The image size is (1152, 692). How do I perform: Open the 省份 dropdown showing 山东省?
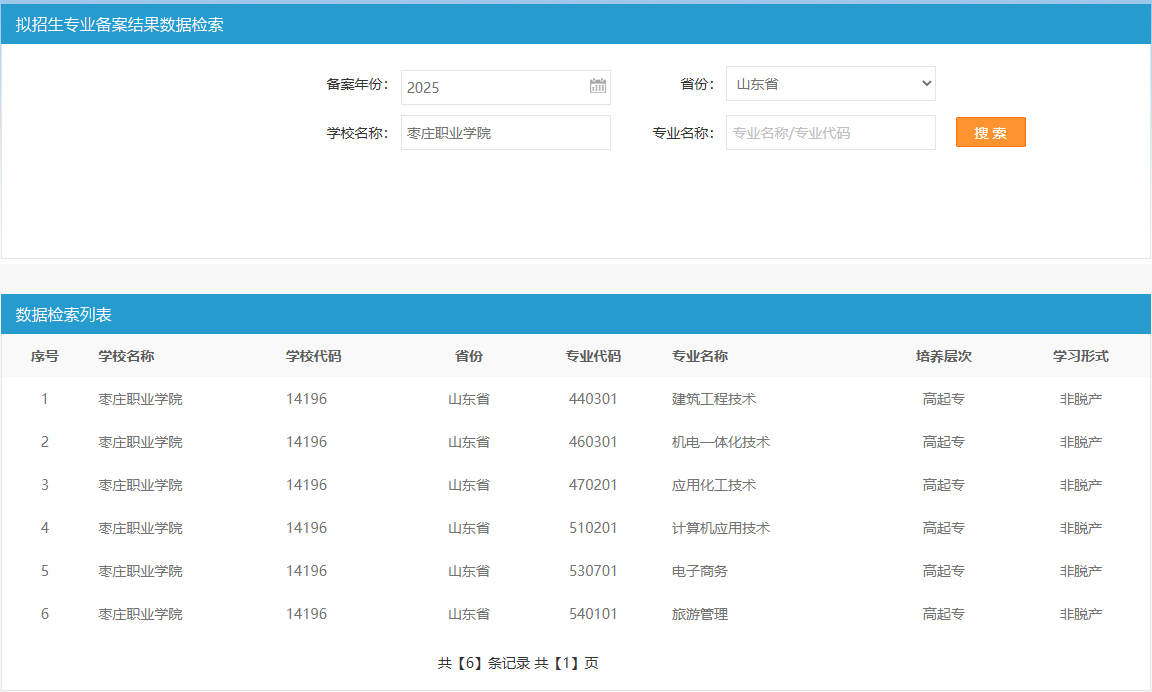(830, 84)
